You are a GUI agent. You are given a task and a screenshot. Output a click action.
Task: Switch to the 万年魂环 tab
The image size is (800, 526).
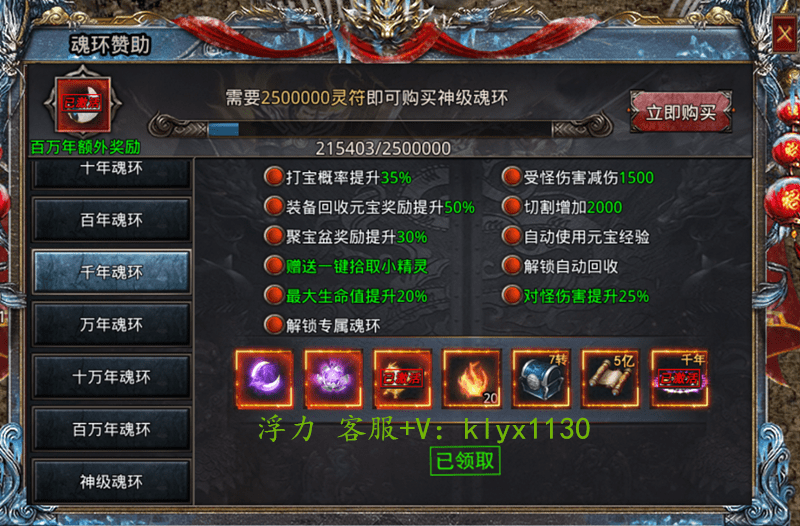(x=111, y=324)
